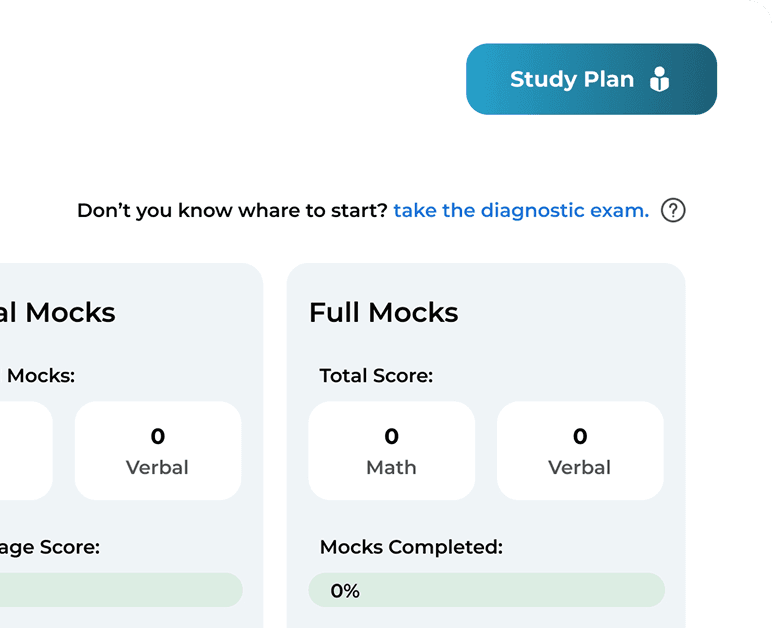This screenshot has height=628, width=772.
Task: Click the reader icon in Study Plan
Action: click(659, 79)
